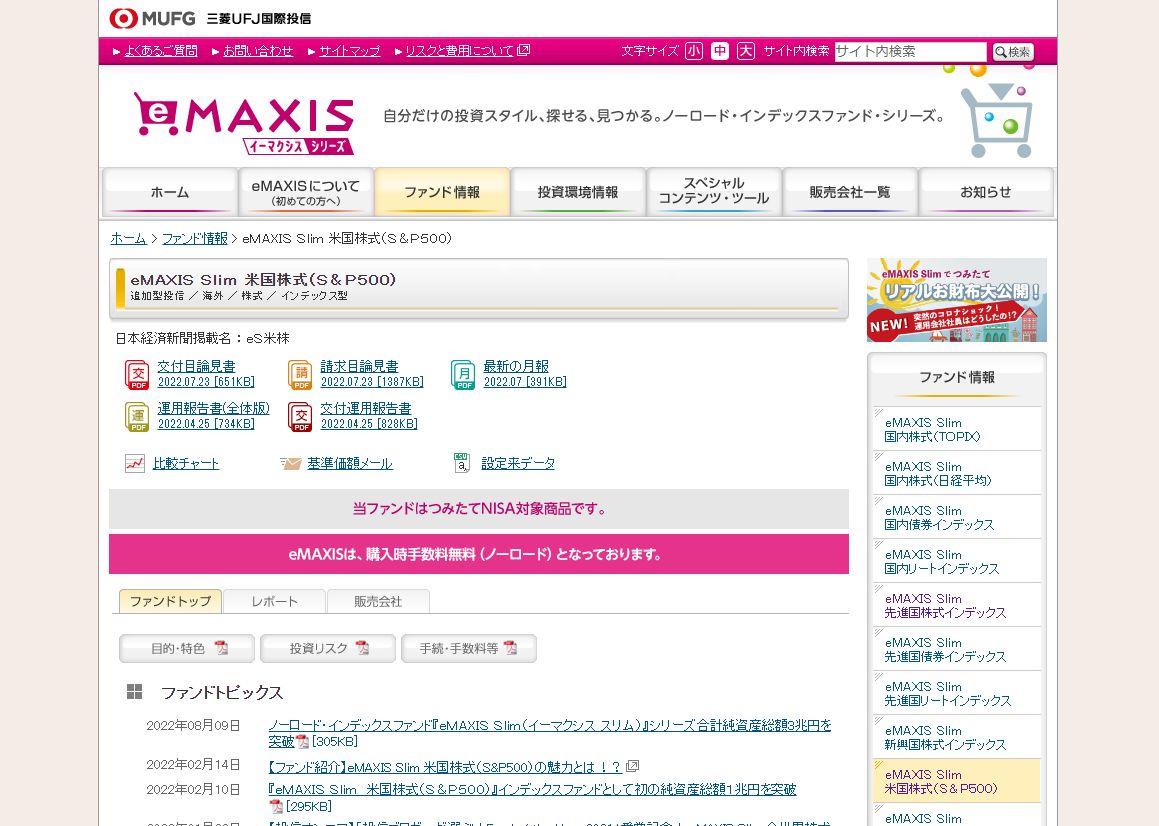1159x826 pixels.
Task: Open the 販売会社一覧 navigation tab
Action: point(850,192)
